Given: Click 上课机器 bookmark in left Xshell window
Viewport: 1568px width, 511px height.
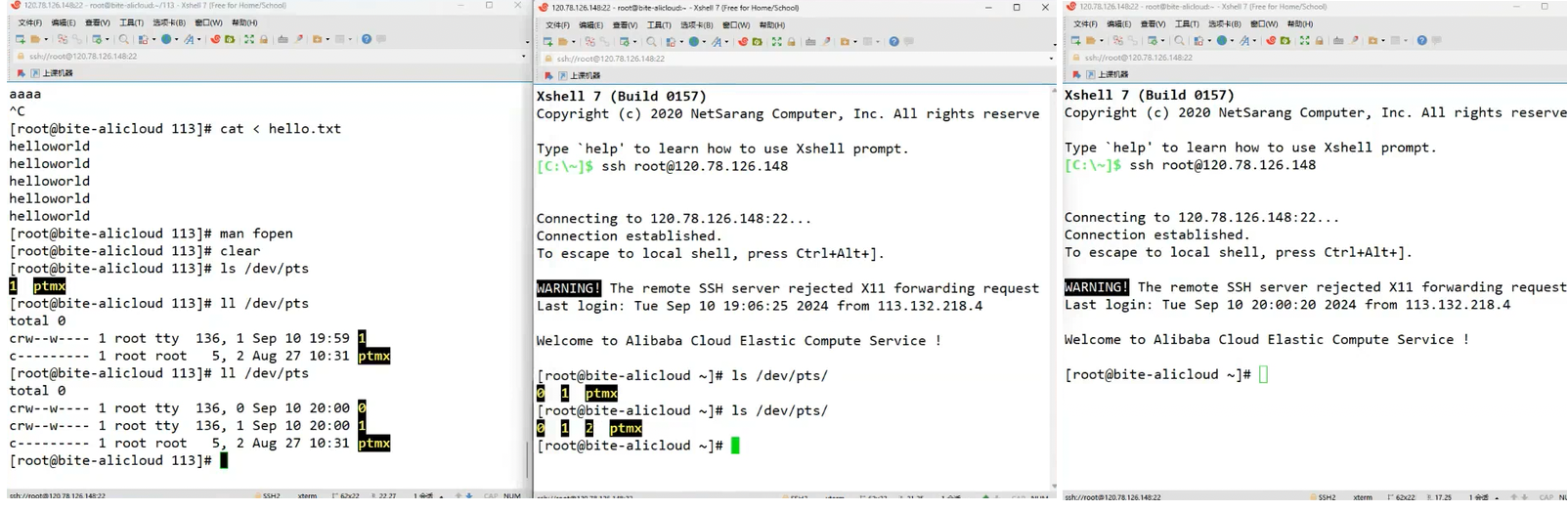Looking at the screenshot, I should point(51,73).
